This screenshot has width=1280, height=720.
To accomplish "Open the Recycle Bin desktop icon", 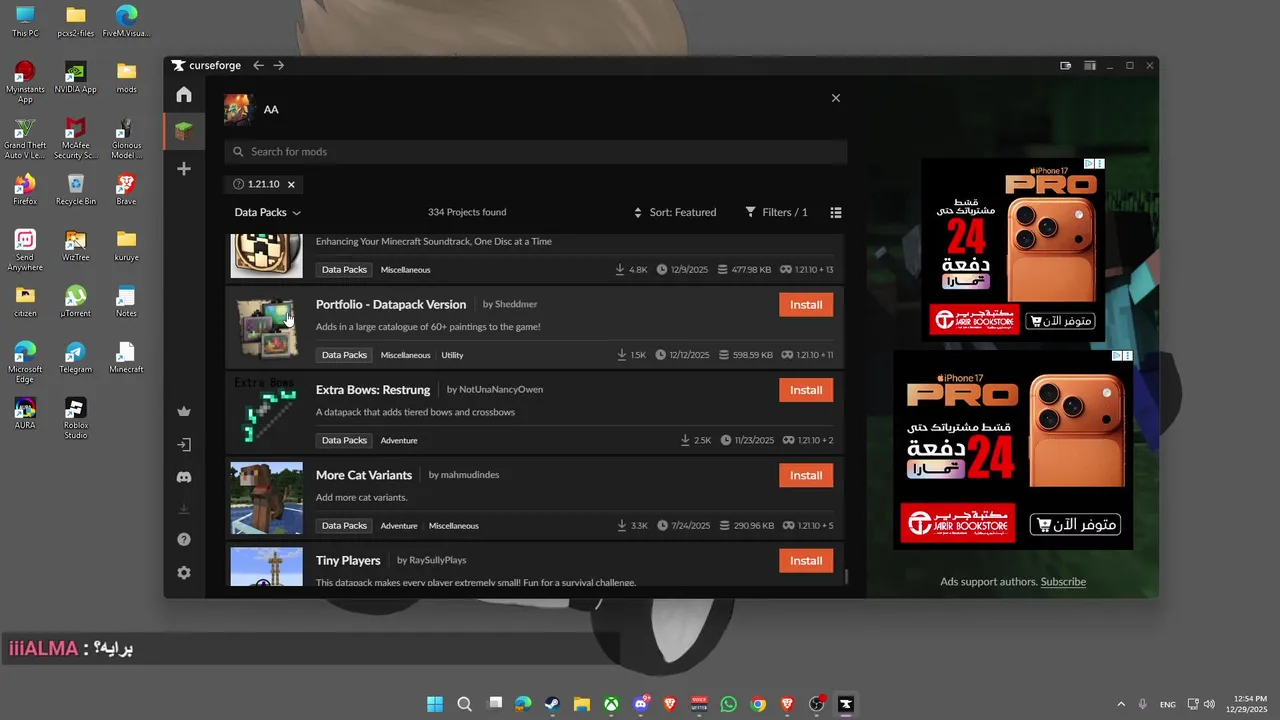I will pyautogui.click(x=75, y=189).
